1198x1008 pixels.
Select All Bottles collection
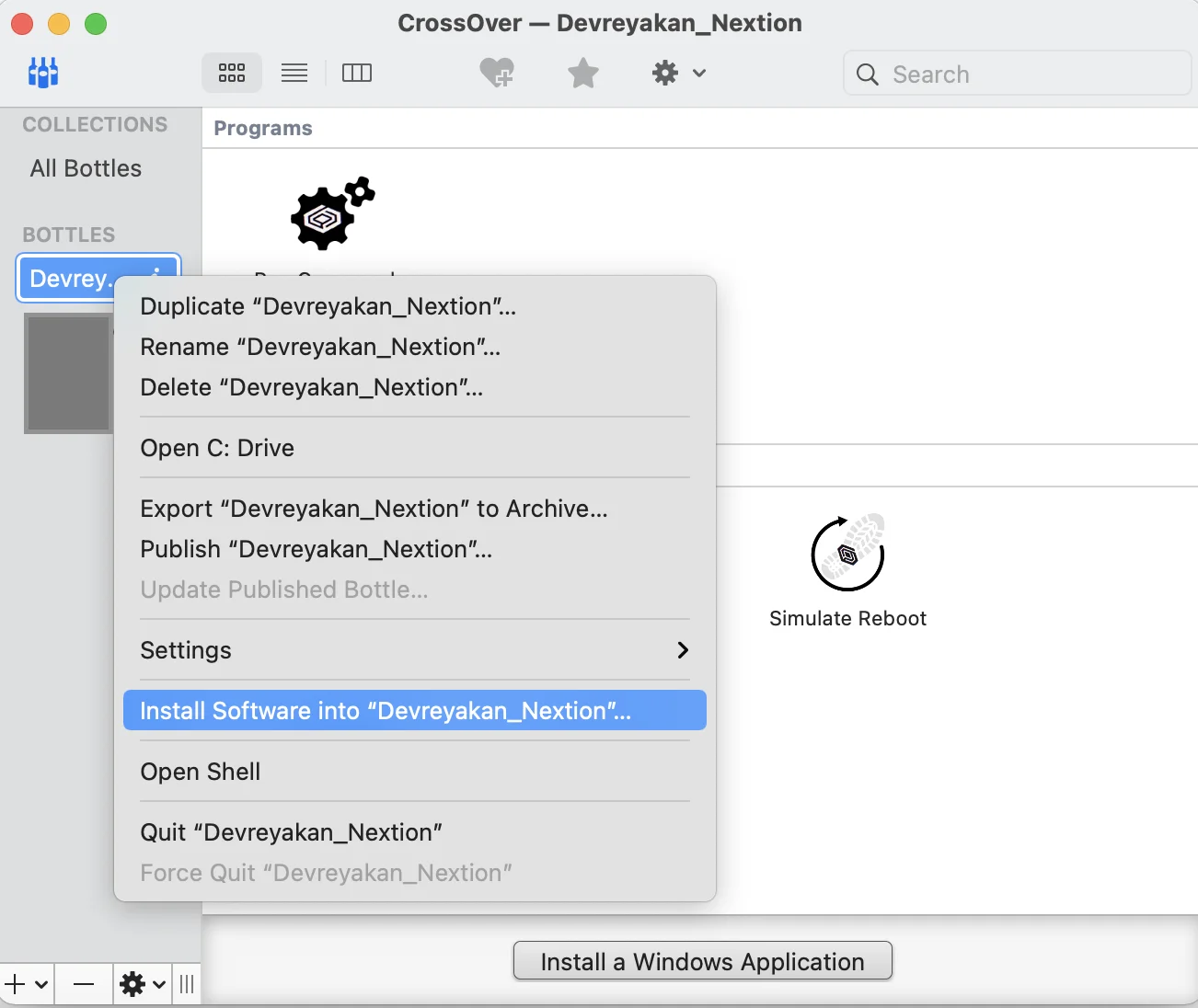pyautogui.click(x=86, y=168)
